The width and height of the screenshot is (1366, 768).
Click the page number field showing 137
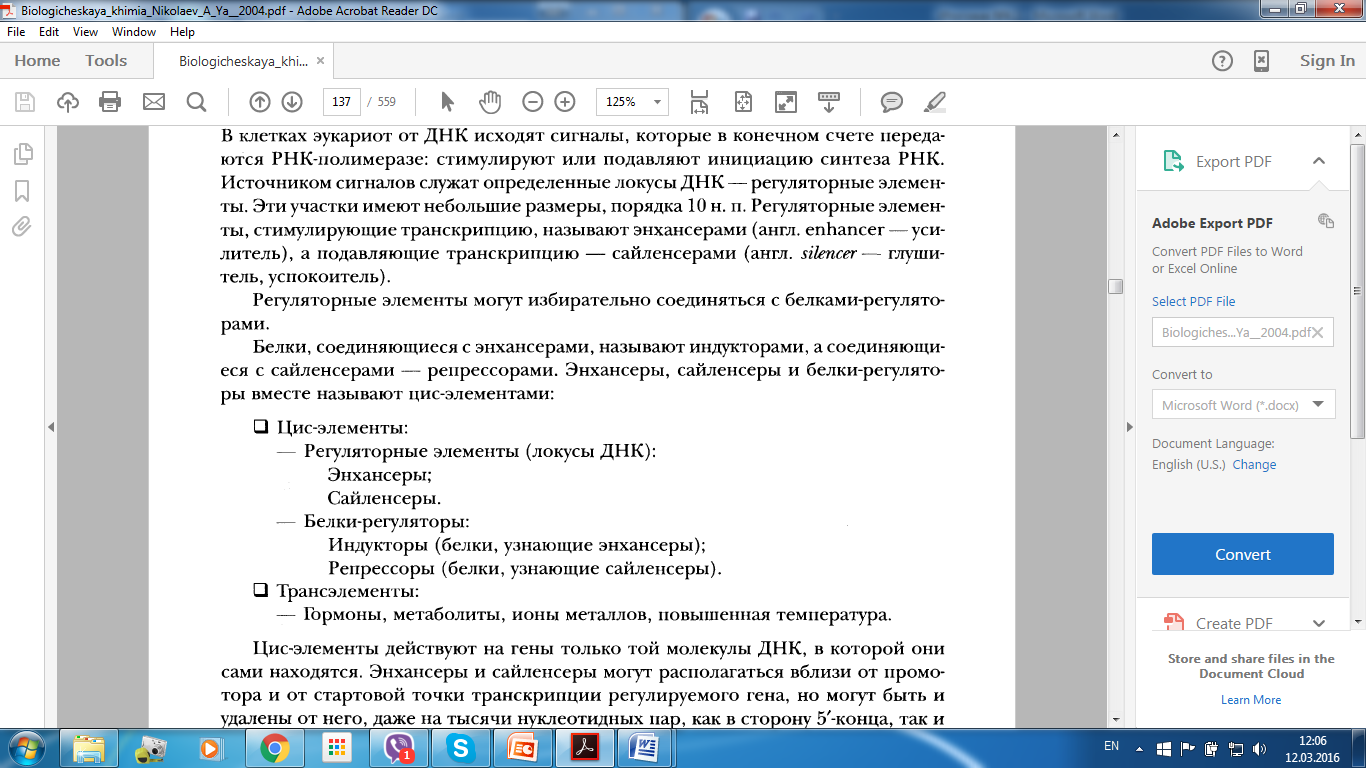341,101
